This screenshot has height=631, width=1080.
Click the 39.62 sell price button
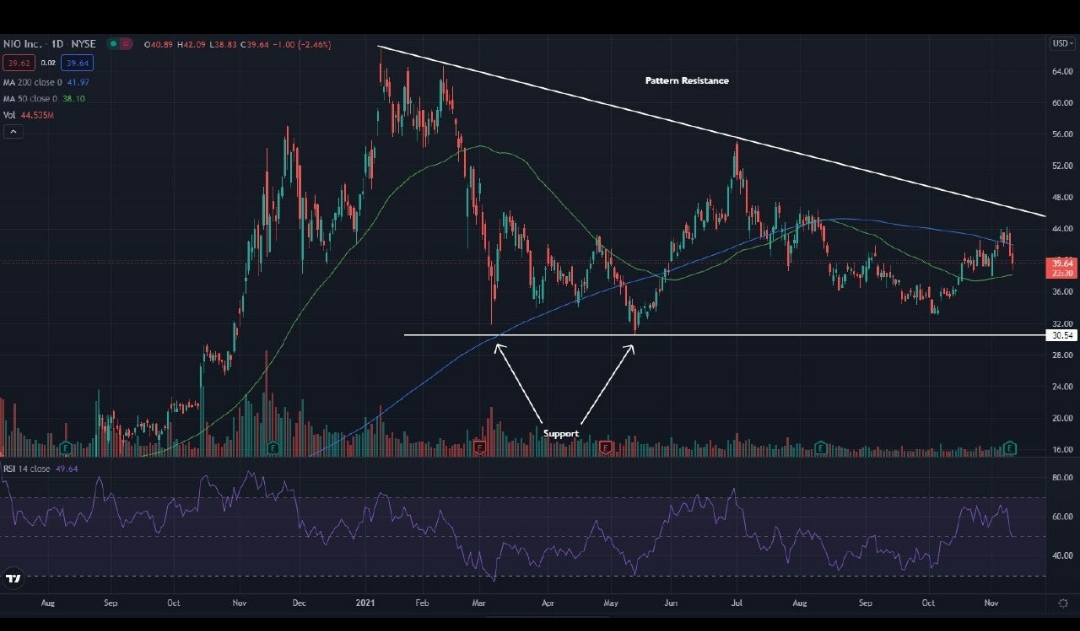(19, 63)
